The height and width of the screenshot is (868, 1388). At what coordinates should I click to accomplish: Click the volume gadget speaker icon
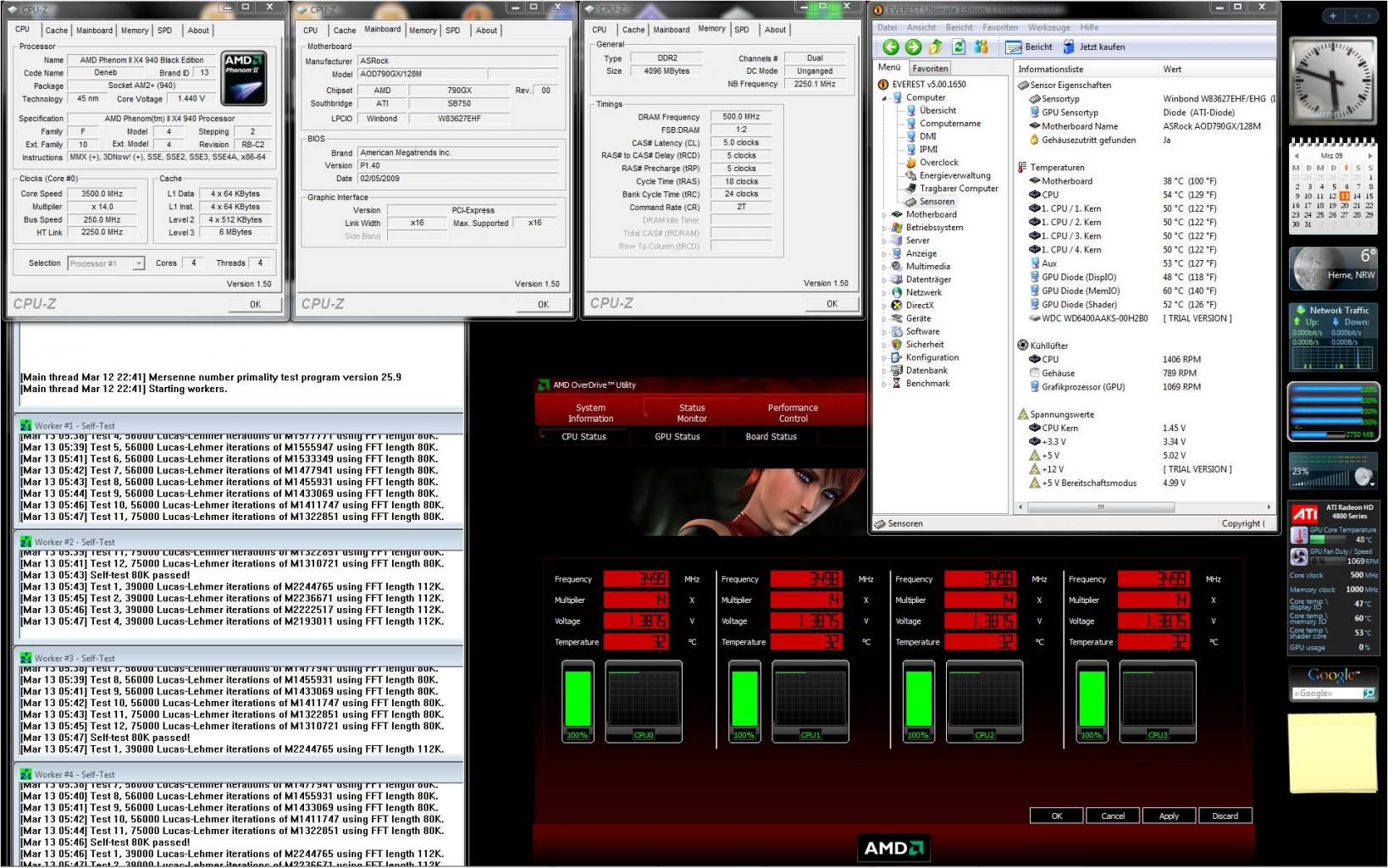tap(1364, 476)
